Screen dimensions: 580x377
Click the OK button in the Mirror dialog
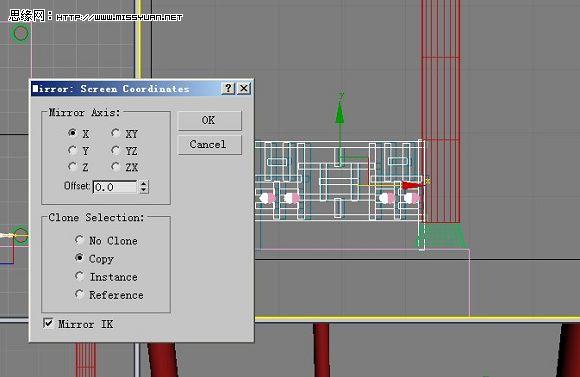pos(209,121)
